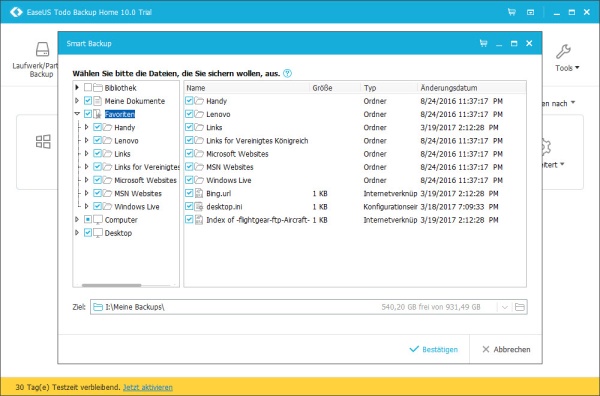Screen dimensions: 600x396
Task: Expand the Desktop tree node
Action: click(77, 233)
